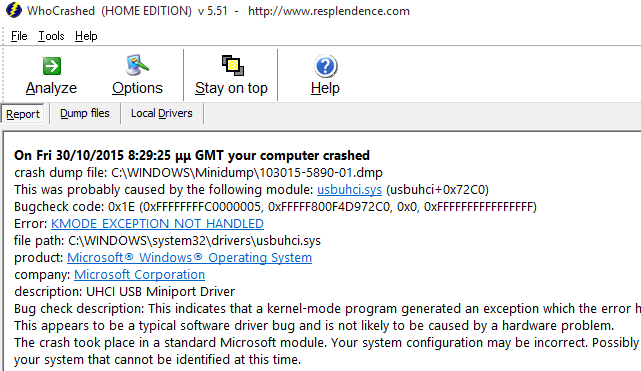The height and width of the screenshot is (371, 641).
Task: Open the Microsoft Corporation company link
Action: coord(139,275)
